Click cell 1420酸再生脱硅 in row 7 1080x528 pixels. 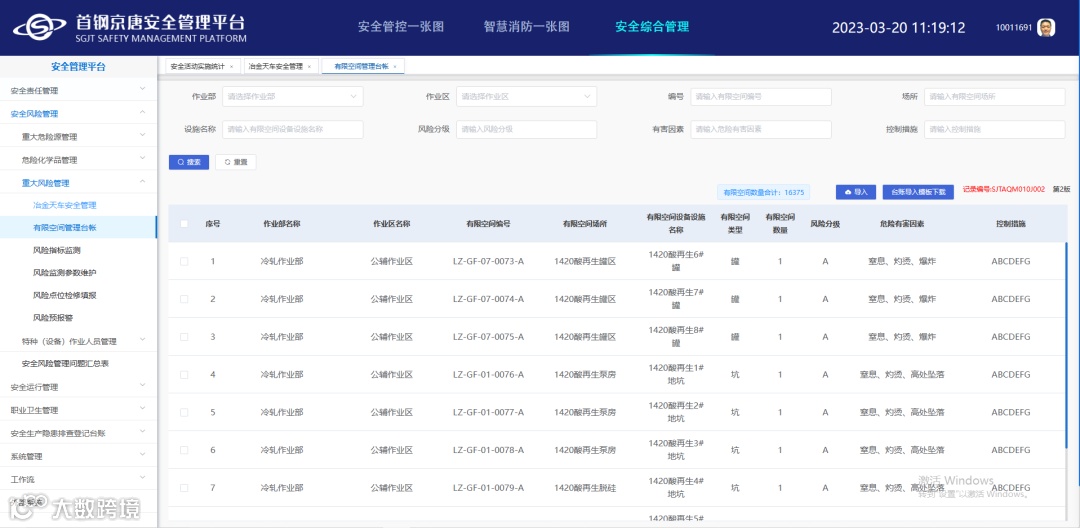[x=584, y=488]
